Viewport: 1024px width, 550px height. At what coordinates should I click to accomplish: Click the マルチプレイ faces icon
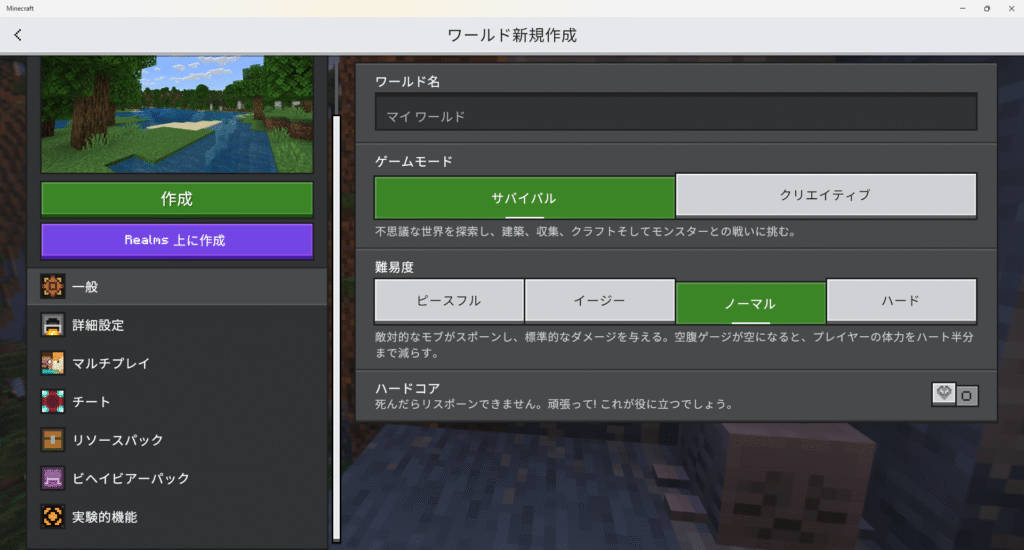[x=53, y=363]
